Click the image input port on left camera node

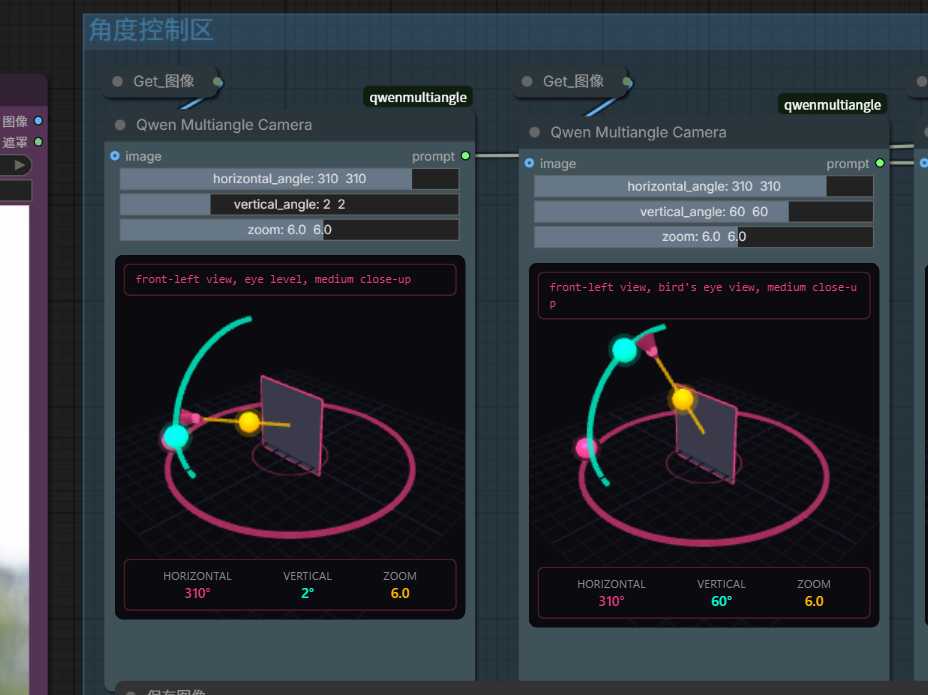click(115, 156)
